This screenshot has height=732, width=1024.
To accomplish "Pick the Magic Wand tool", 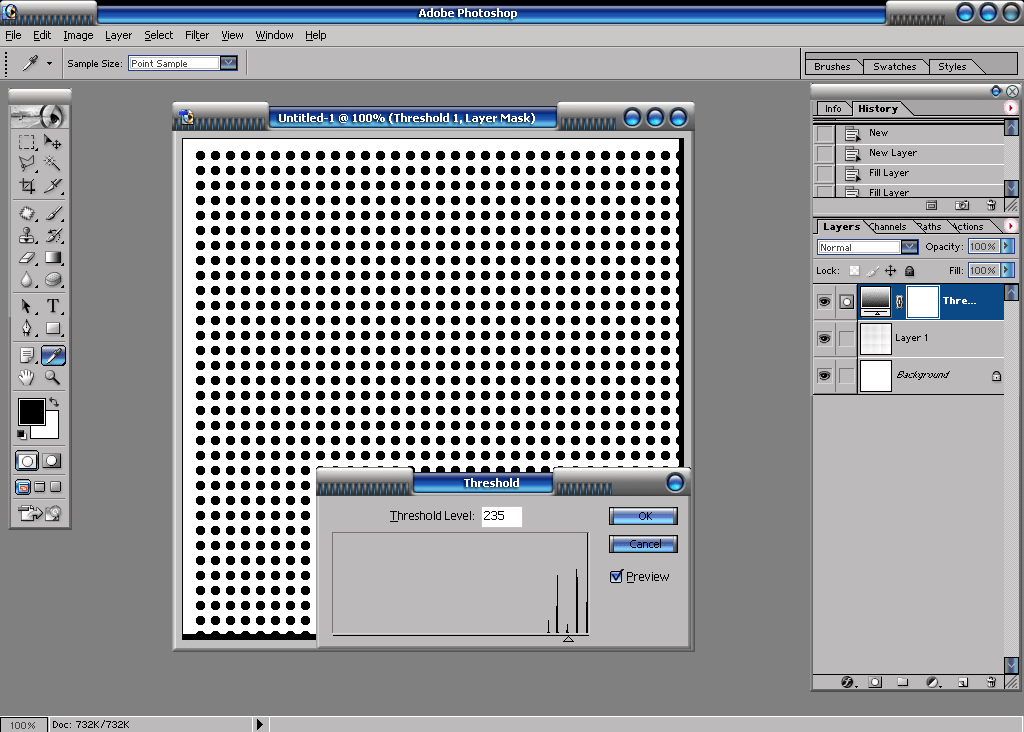I will (x=52, y=164).
